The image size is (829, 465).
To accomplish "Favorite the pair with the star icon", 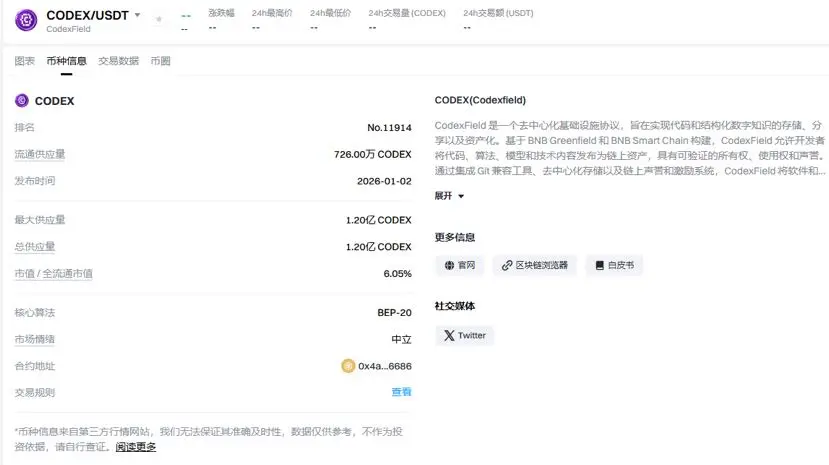I will 159,20.
